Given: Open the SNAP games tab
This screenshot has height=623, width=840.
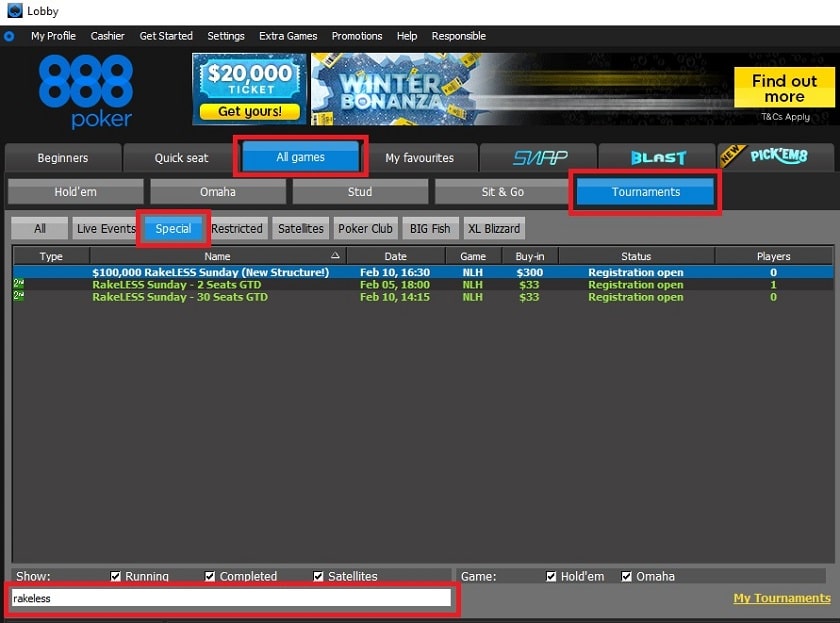Looking at the screenshot, I should 539,157.
